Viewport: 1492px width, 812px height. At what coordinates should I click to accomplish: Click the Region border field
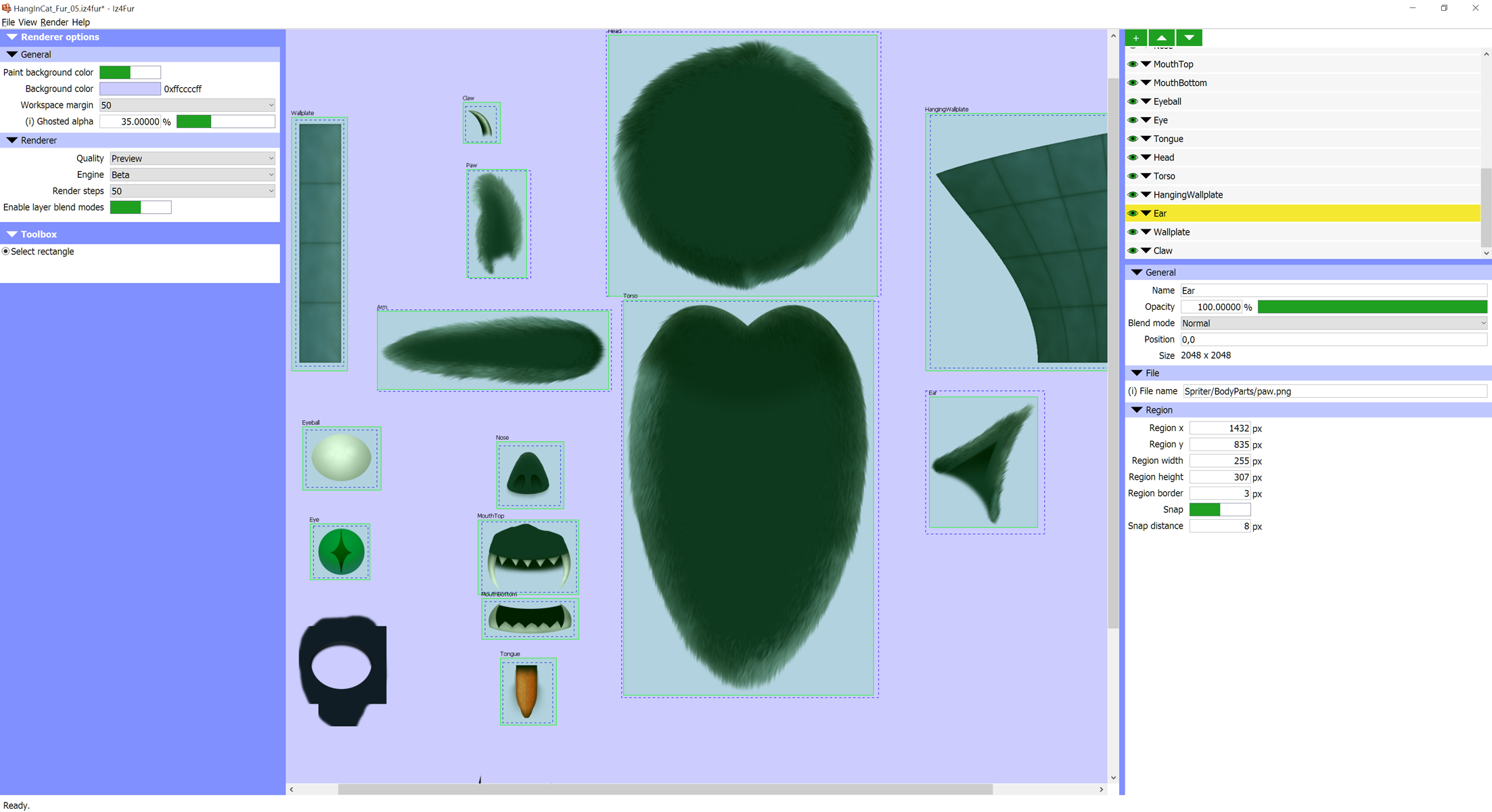[x=1220, y=493]
